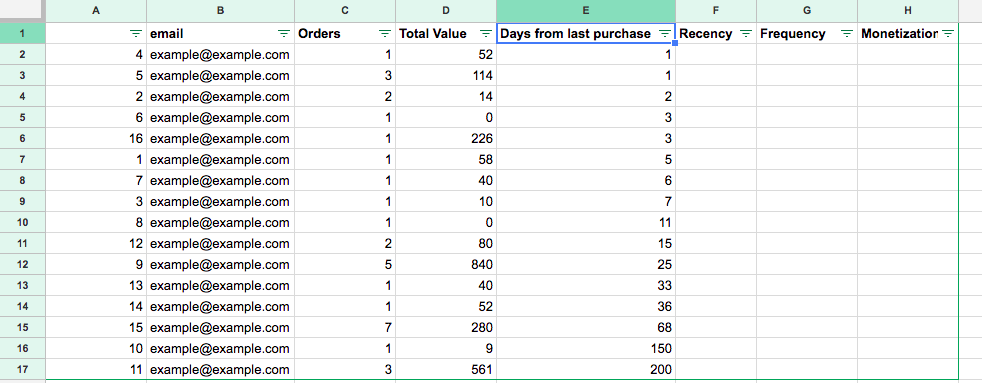Grab the fill handle on cell E1
The width and height of the screenshot is (982, 383).
pos(675,44)
